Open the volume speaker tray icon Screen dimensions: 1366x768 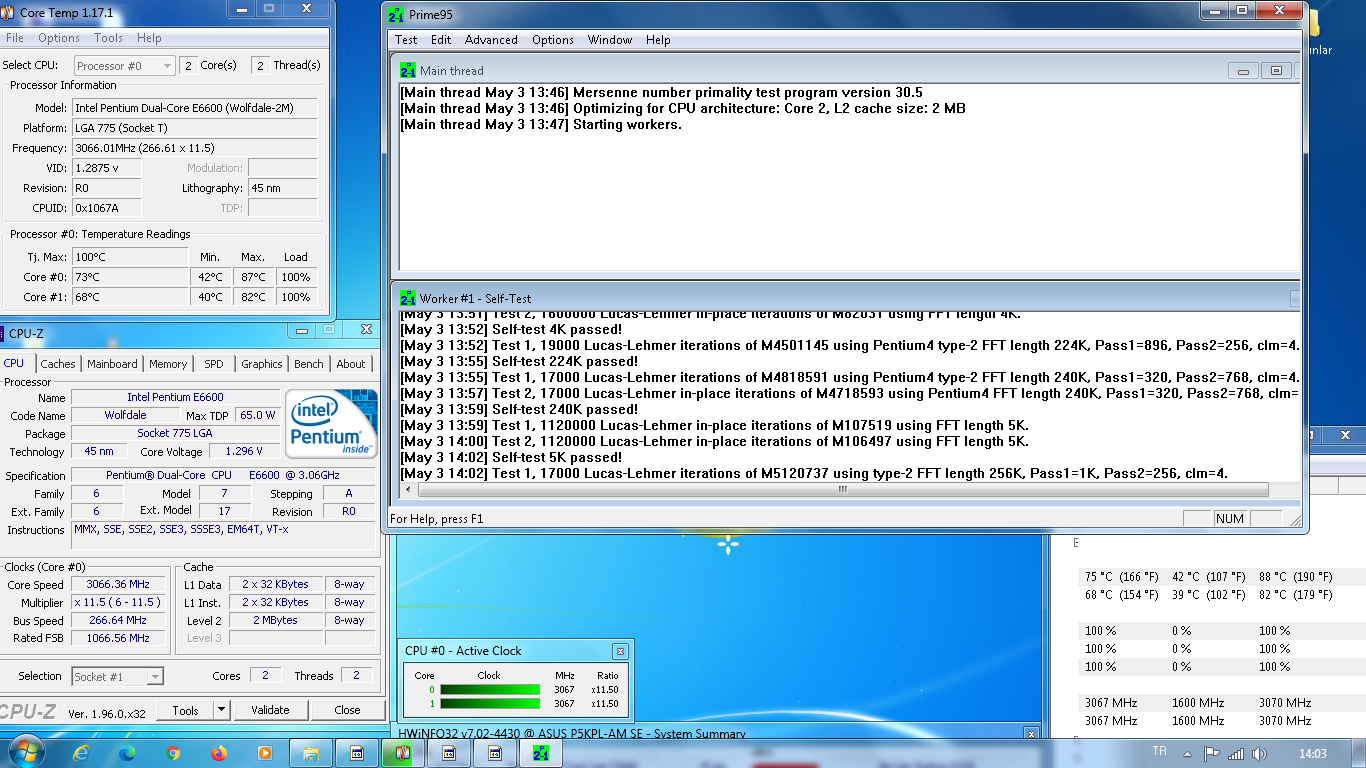click(1259, 753)
